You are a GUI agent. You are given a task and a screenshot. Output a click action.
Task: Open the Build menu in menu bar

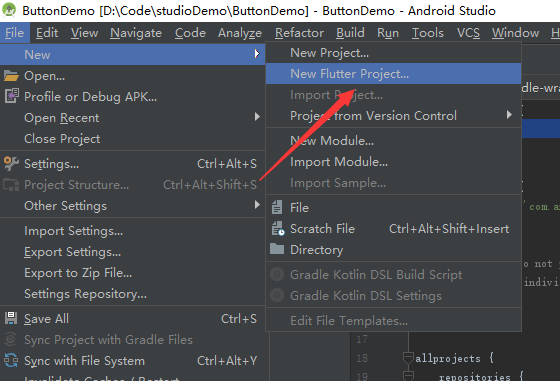pos(350,33)
